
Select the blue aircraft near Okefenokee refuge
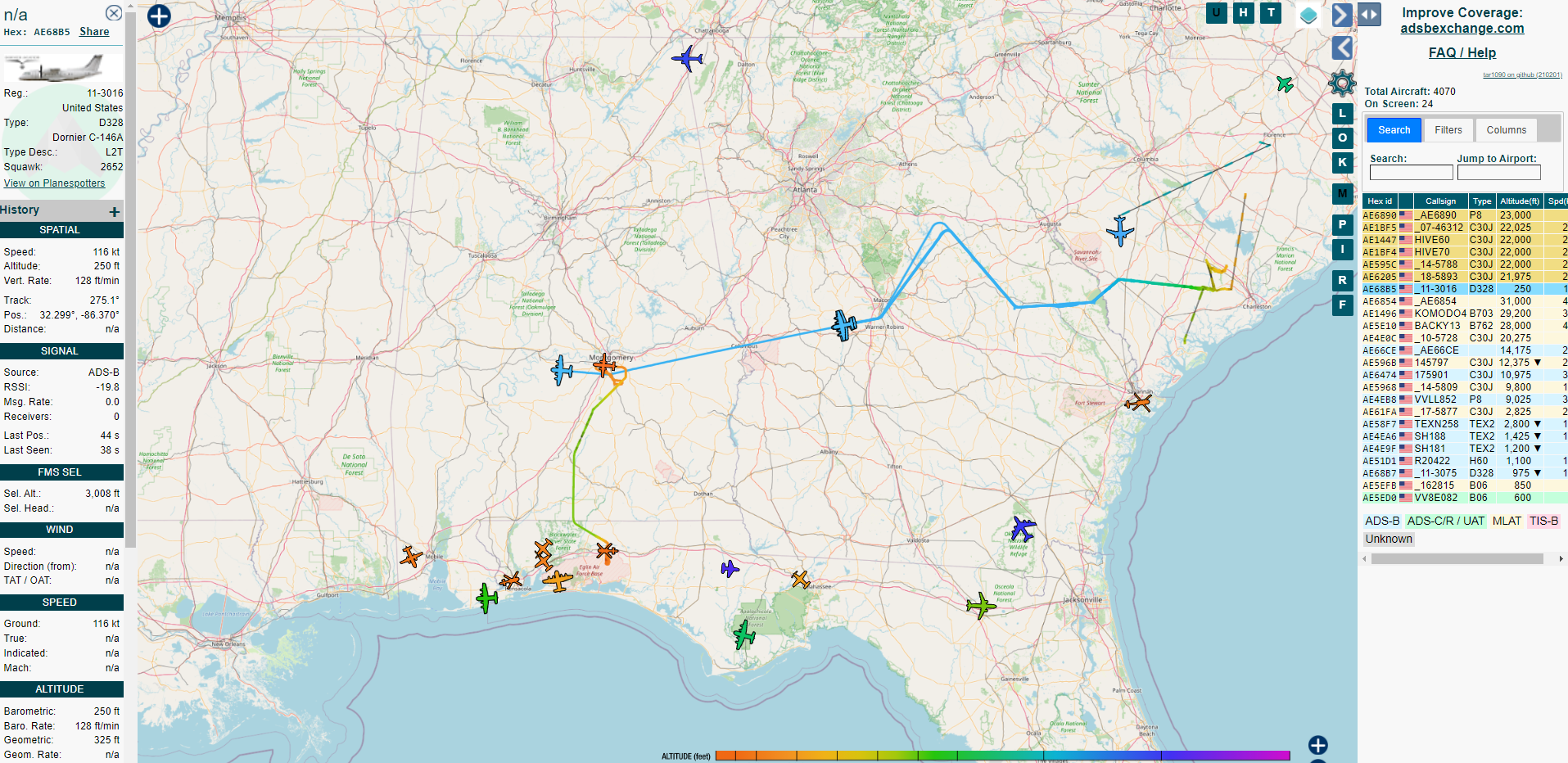click(x=1022, y=528)
